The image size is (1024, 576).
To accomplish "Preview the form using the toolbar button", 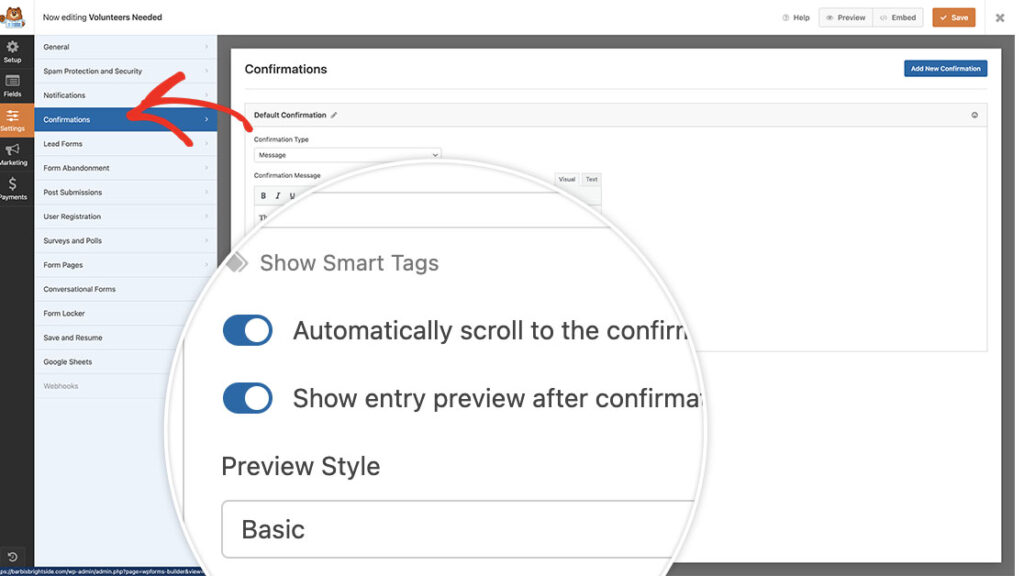I will [x=844, y=17].
